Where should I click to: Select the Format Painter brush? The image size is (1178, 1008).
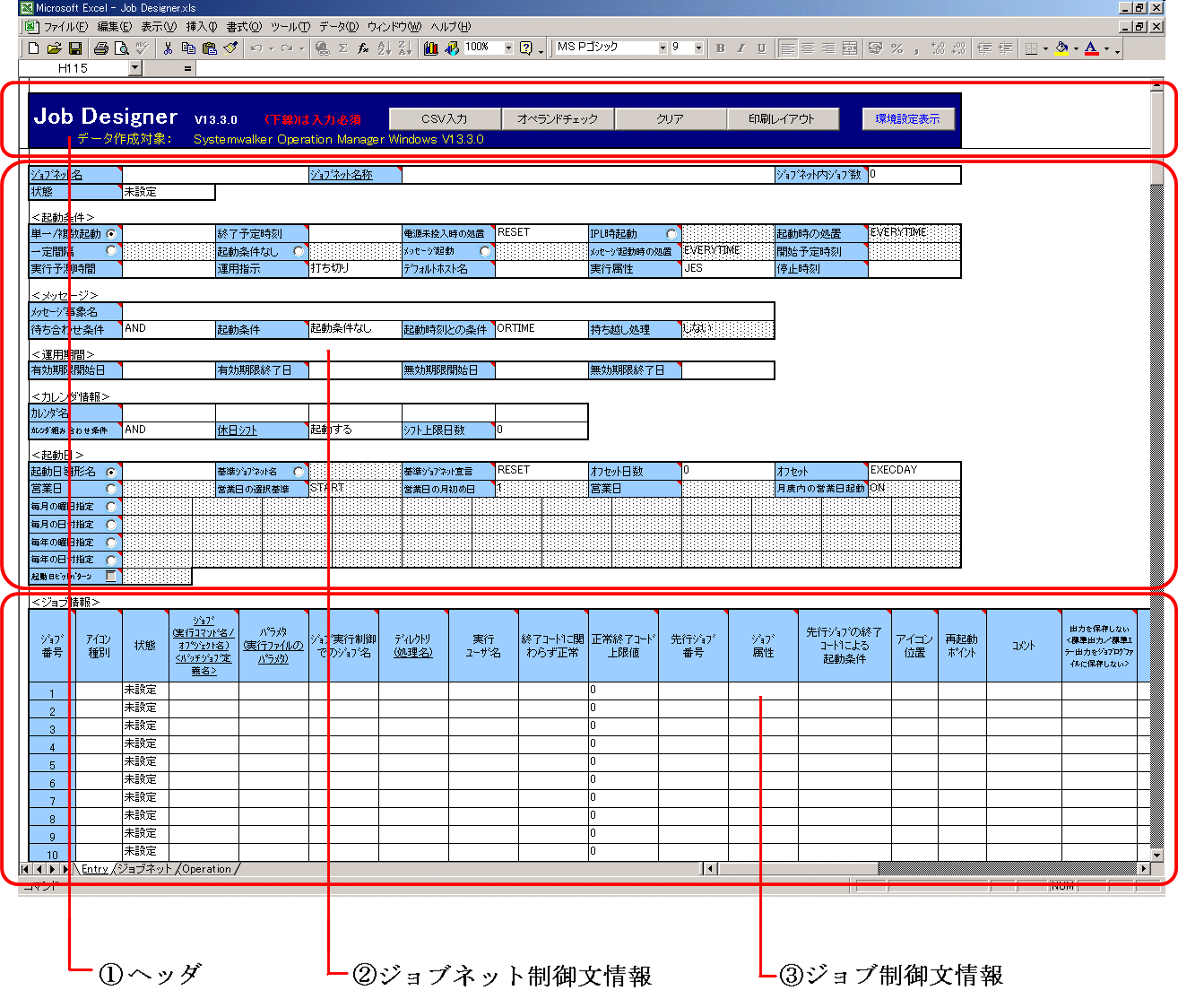(231, 48)
